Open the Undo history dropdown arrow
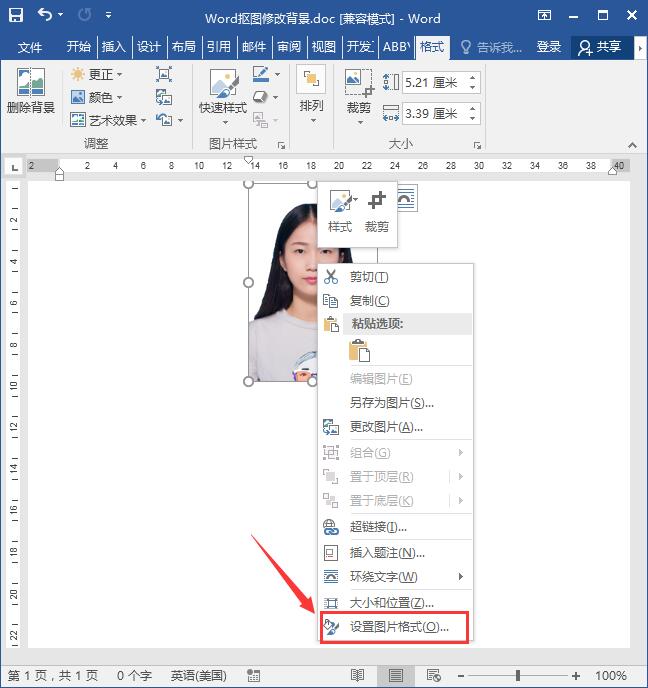 click(61, 14)
